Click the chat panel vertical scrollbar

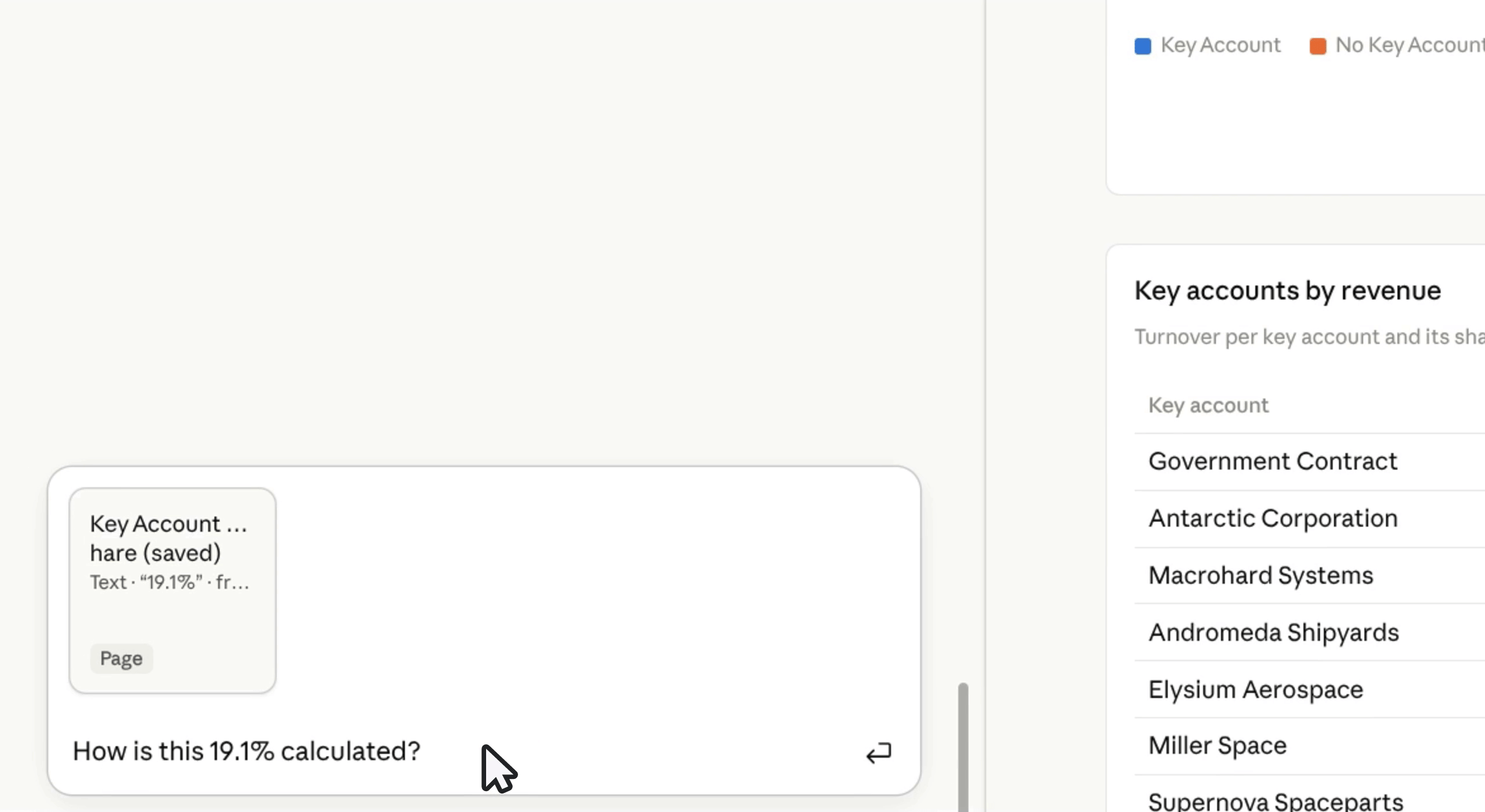click(x=963, y=747)
